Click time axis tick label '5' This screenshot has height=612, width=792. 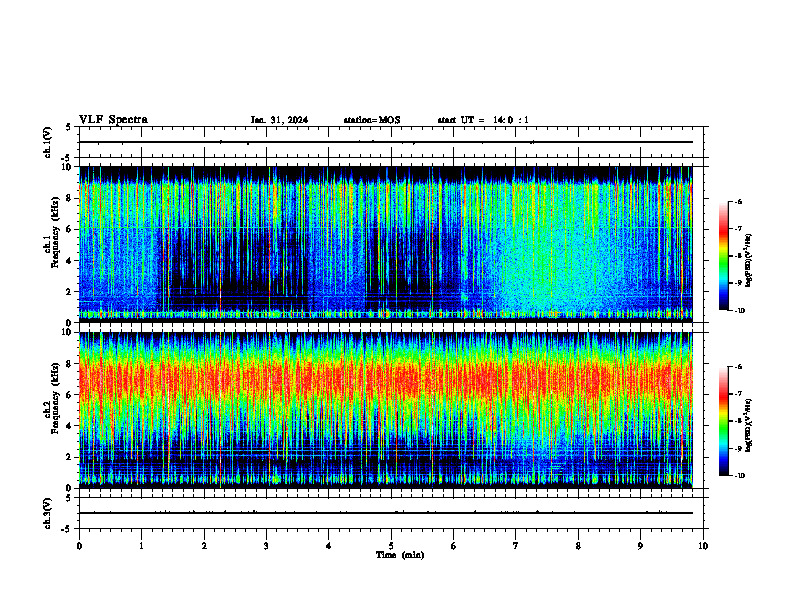[391, 546]
